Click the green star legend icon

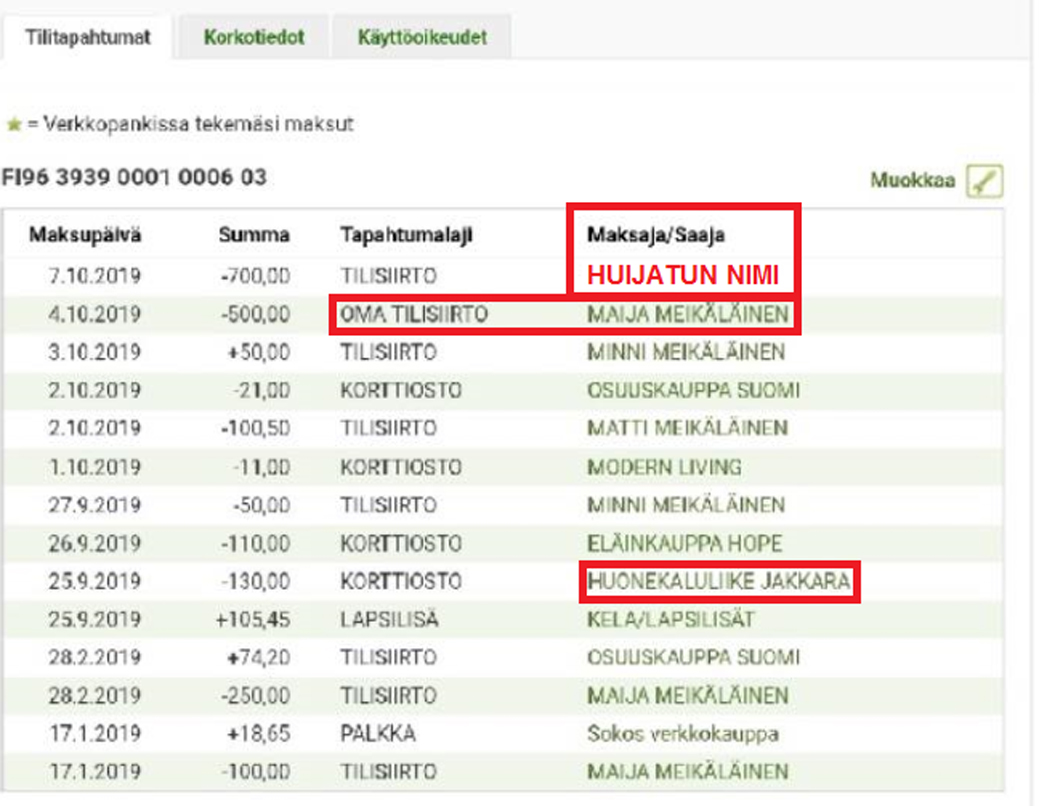(x=14, y=126)
